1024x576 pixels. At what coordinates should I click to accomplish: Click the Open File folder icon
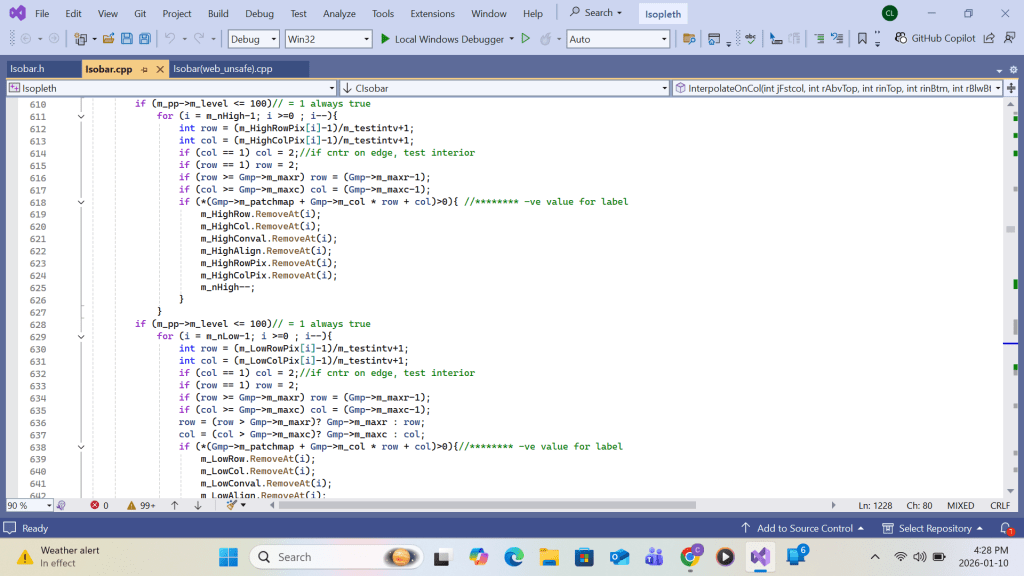pos(107,39)
